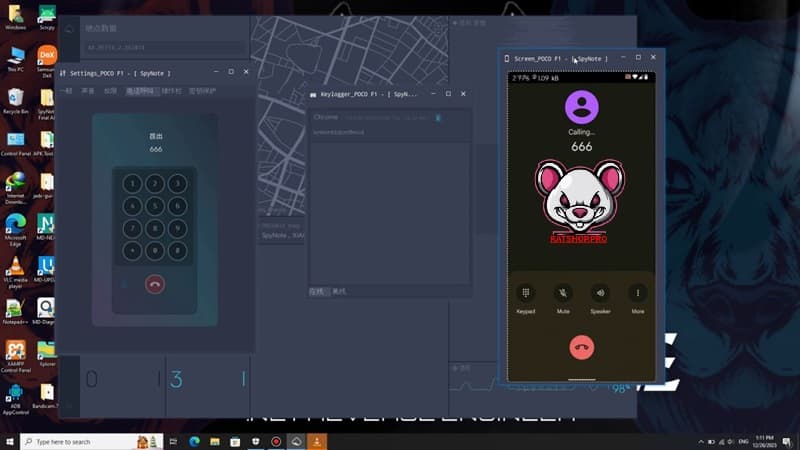
Task: Hang up from the Settings dialer panel
Action: point(154,284)
